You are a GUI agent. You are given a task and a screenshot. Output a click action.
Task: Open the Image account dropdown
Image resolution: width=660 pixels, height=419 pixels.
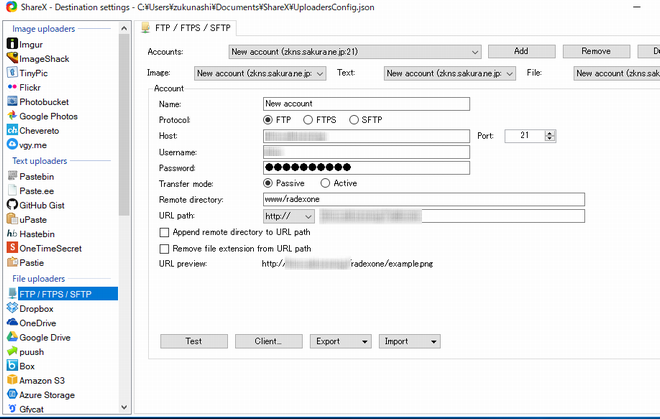(x=260, y=73)
